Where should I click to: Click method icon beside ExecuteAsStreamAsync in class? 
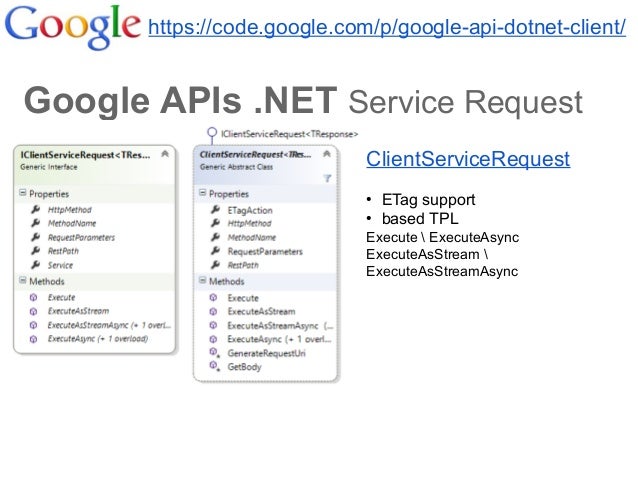213,325
